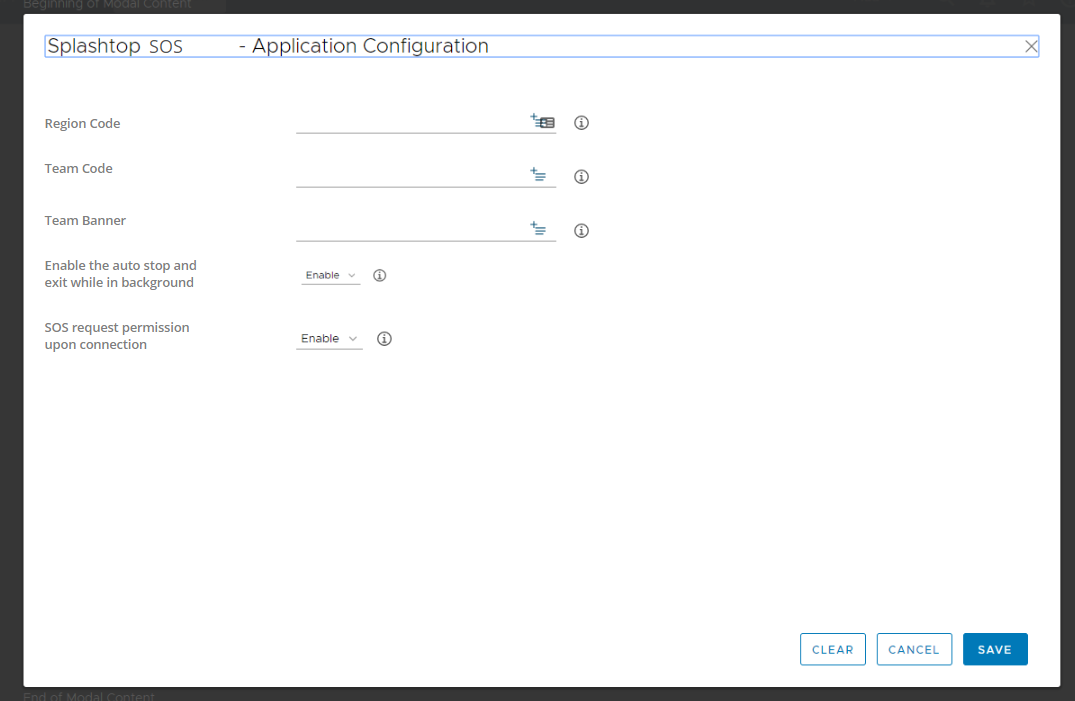Image resolution: width=1075 pixels, height=701 pixels.
Task: Click the lookup value icon for Team Code
Action: click(x=538, y=174)
